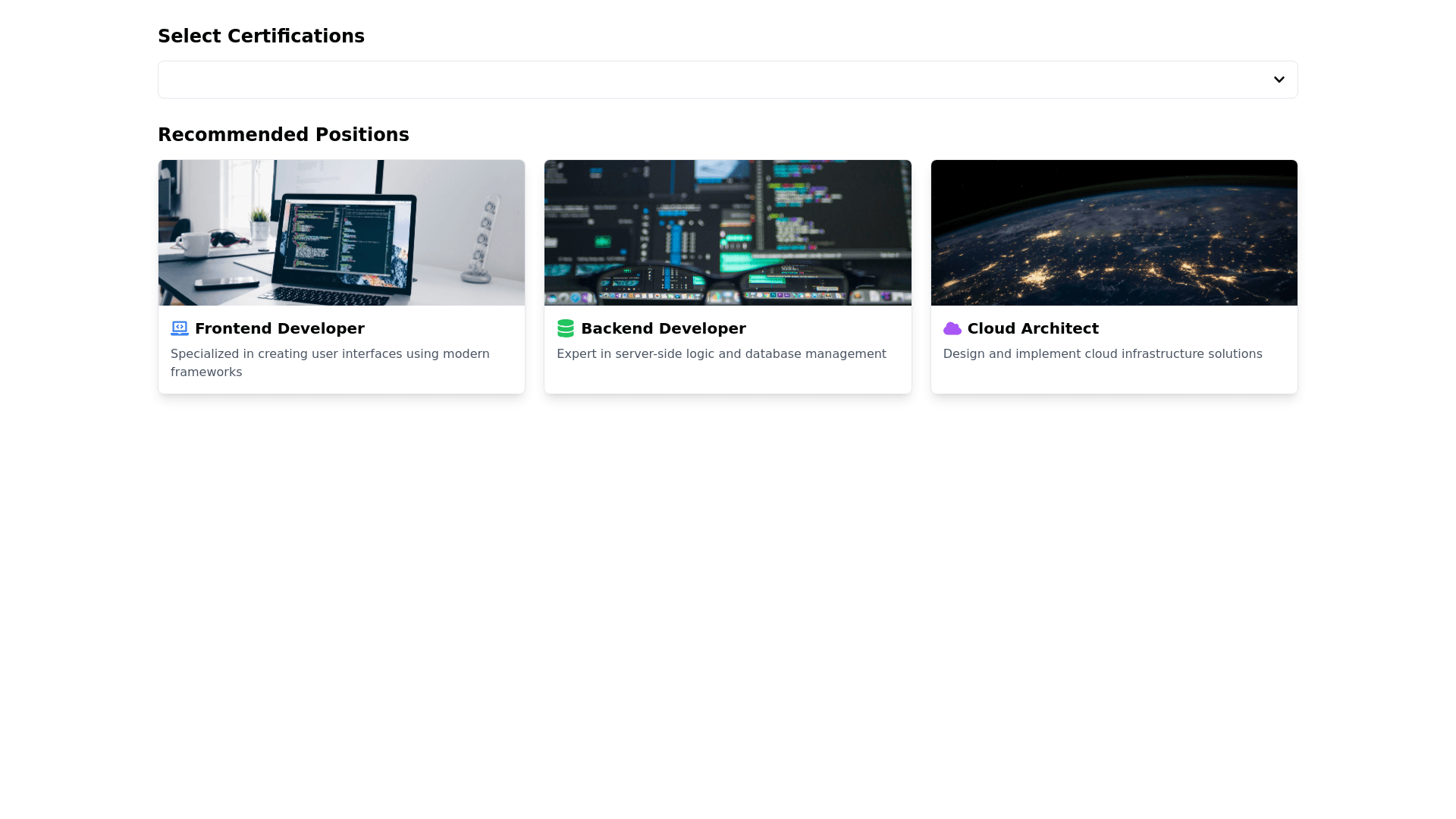
Task: Click the purple cloud icon beside Cloud Architect
Action: [x=952, y=328]
